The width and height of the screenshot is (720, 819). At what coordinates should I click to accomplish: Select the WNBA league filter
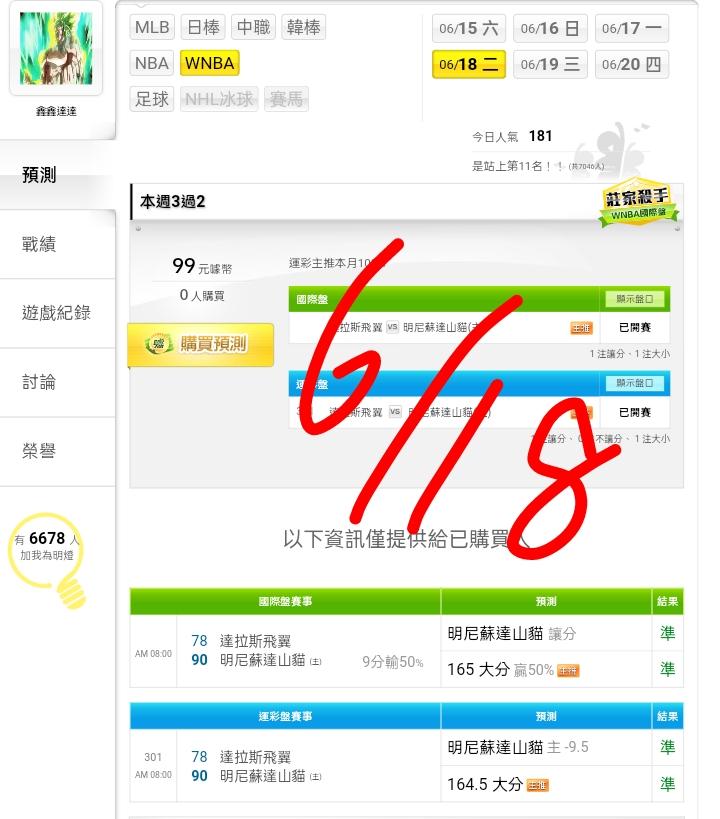point(210,63)
